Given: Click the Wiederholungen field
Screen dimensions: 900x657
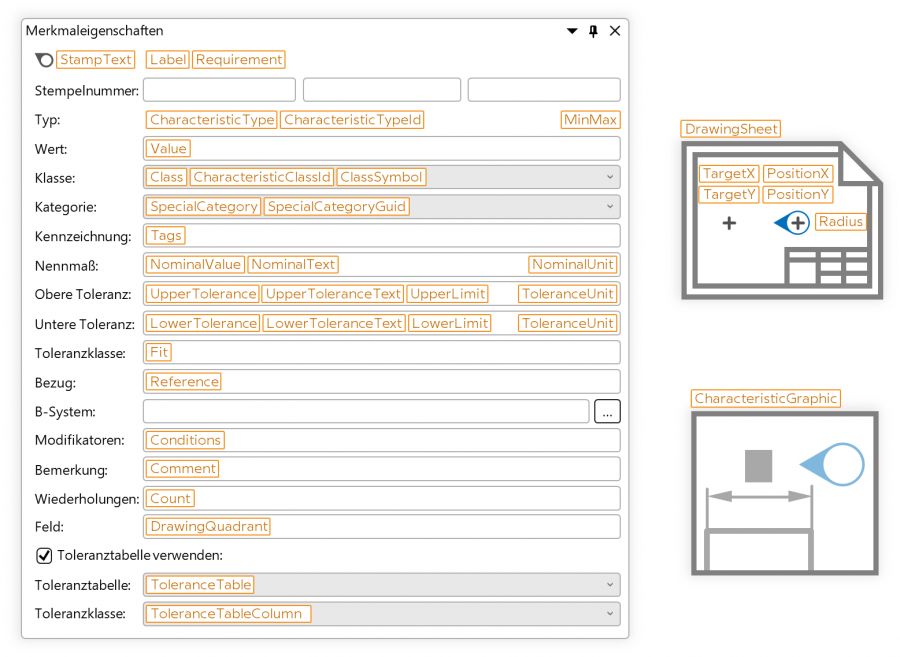Looking at the screenshot, I should coord(382,498).
